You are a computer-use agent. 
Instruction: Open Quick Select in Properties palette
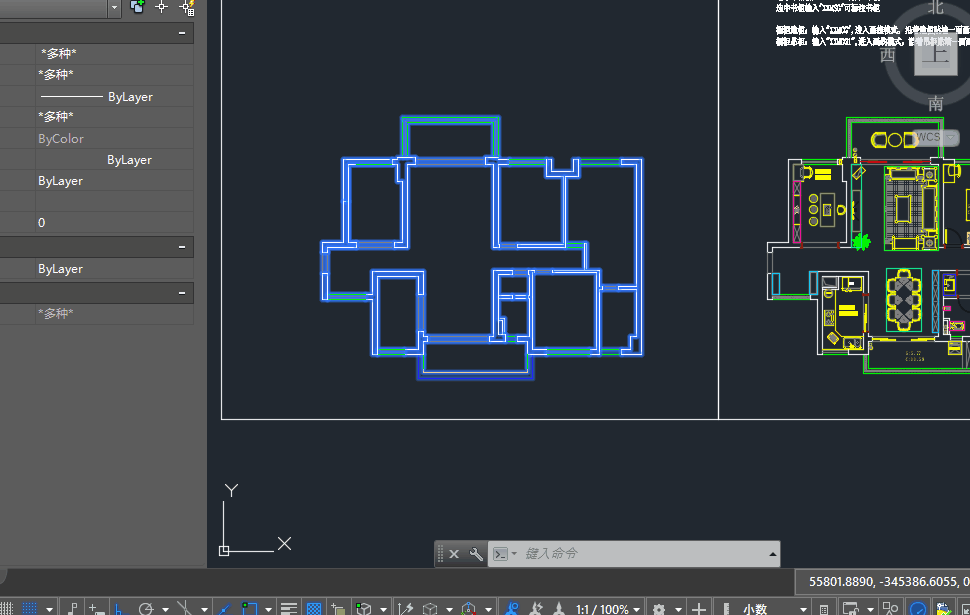[187, 7]
